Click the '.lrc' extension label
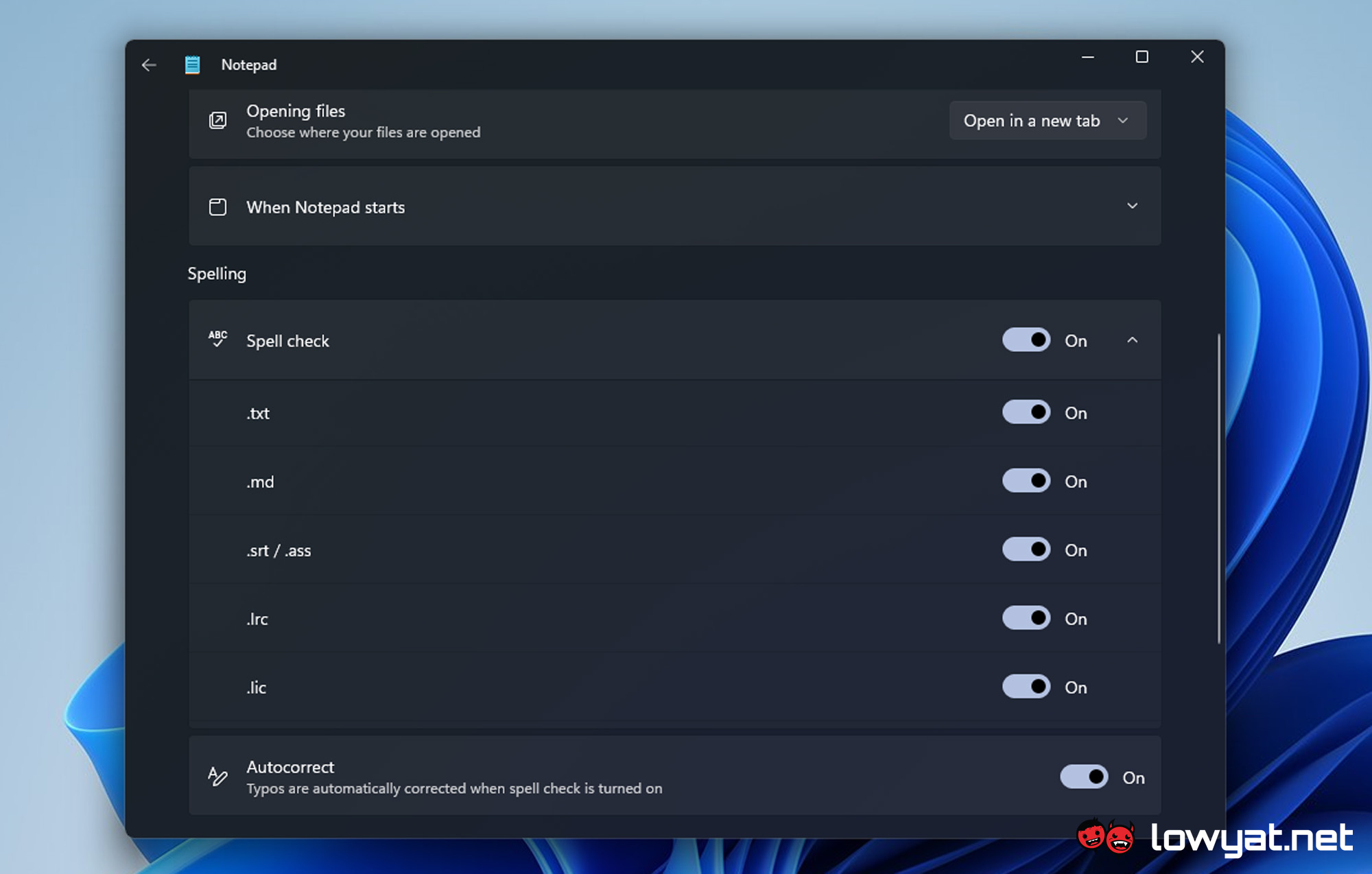The width and height of the screenshot is (1372, 874). (257, 619)
